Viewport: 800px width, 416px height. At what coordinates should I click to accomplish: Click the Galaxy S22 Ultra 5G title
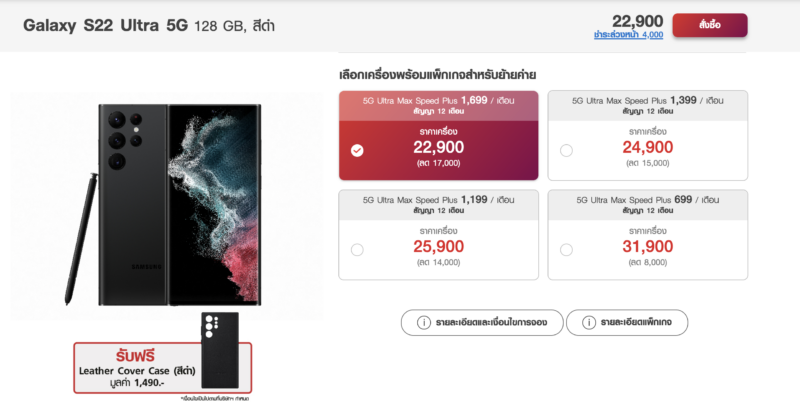tap(106, 26)
